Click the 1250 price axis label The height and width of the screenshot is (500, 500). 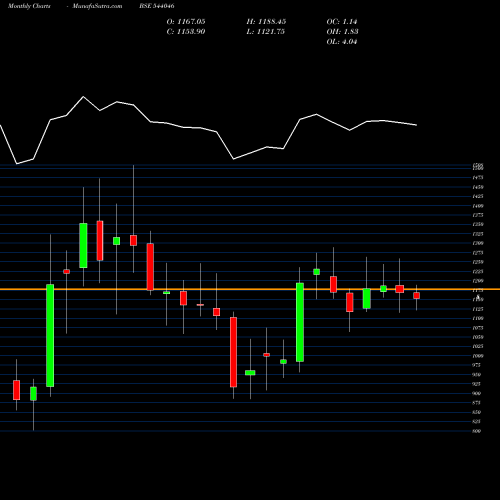coord(478,262)
